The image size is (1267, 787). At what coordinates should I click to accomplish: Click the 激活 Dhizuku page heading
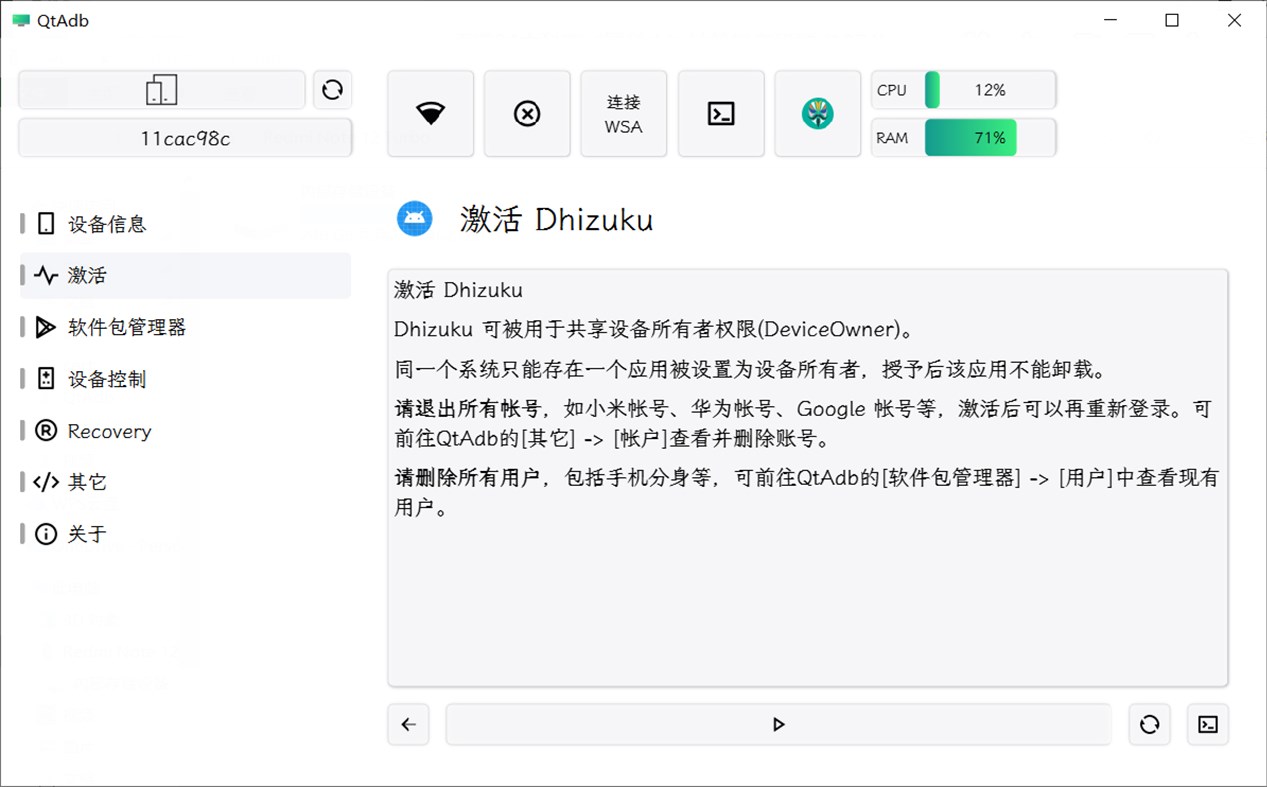click(556, 219)
